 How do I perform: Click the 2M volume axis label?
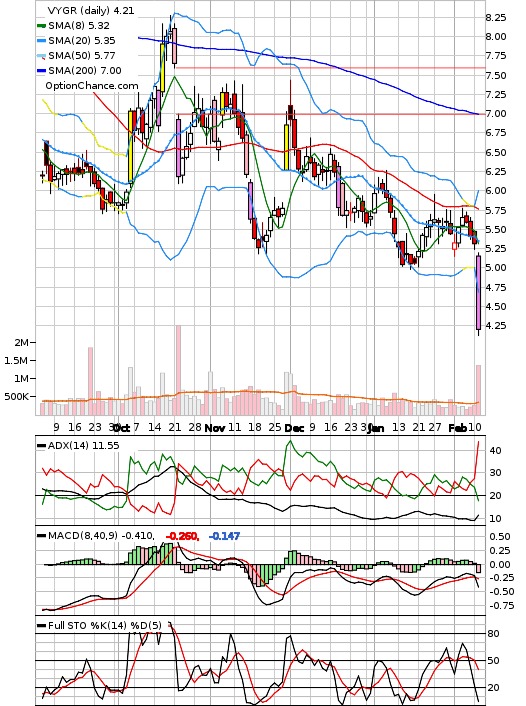tap(21, 343)
